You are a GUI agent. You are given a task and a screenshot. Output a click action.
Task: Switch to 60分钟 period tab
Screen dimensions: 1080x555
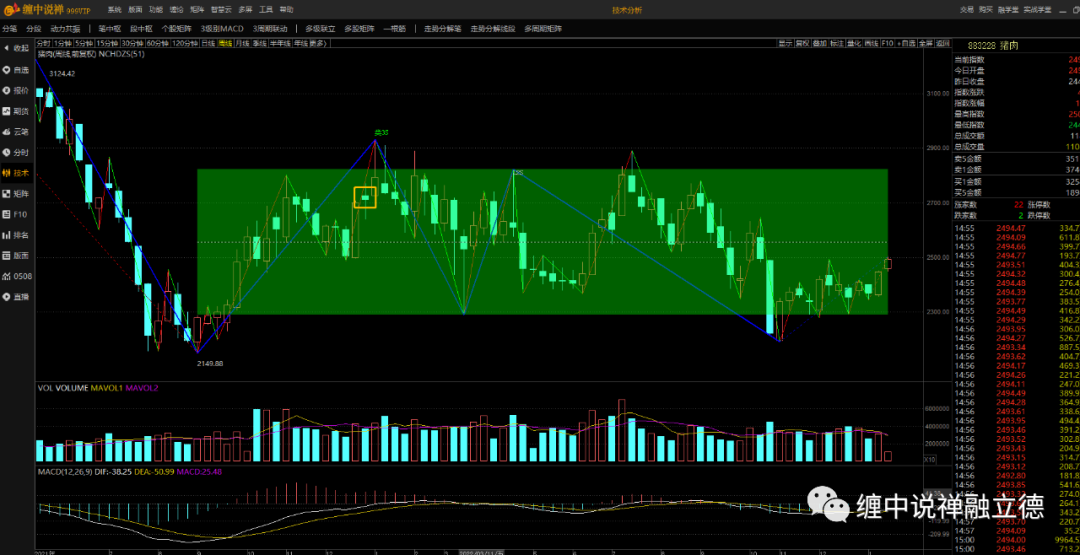click(158, 43)
